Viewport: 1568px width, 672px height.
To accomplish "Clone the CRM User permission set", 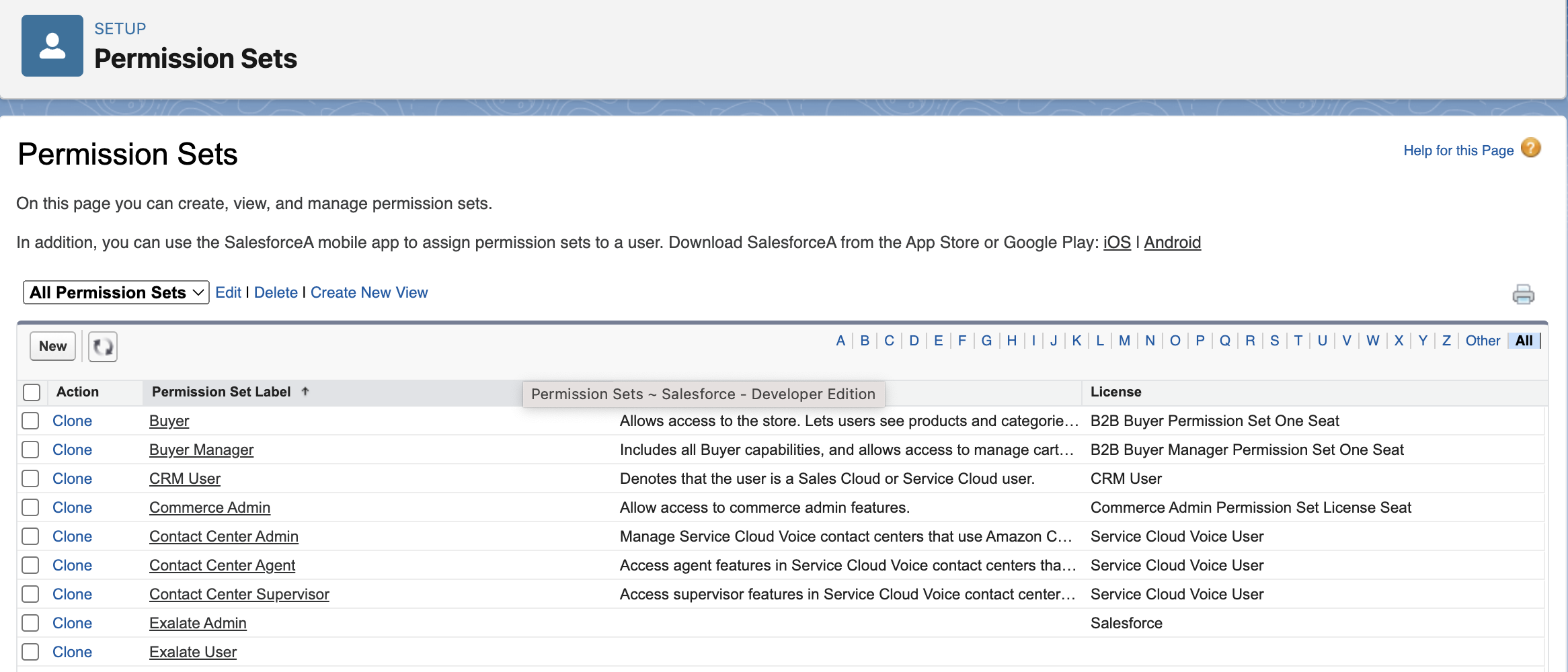I will click(x=72, y=478).
